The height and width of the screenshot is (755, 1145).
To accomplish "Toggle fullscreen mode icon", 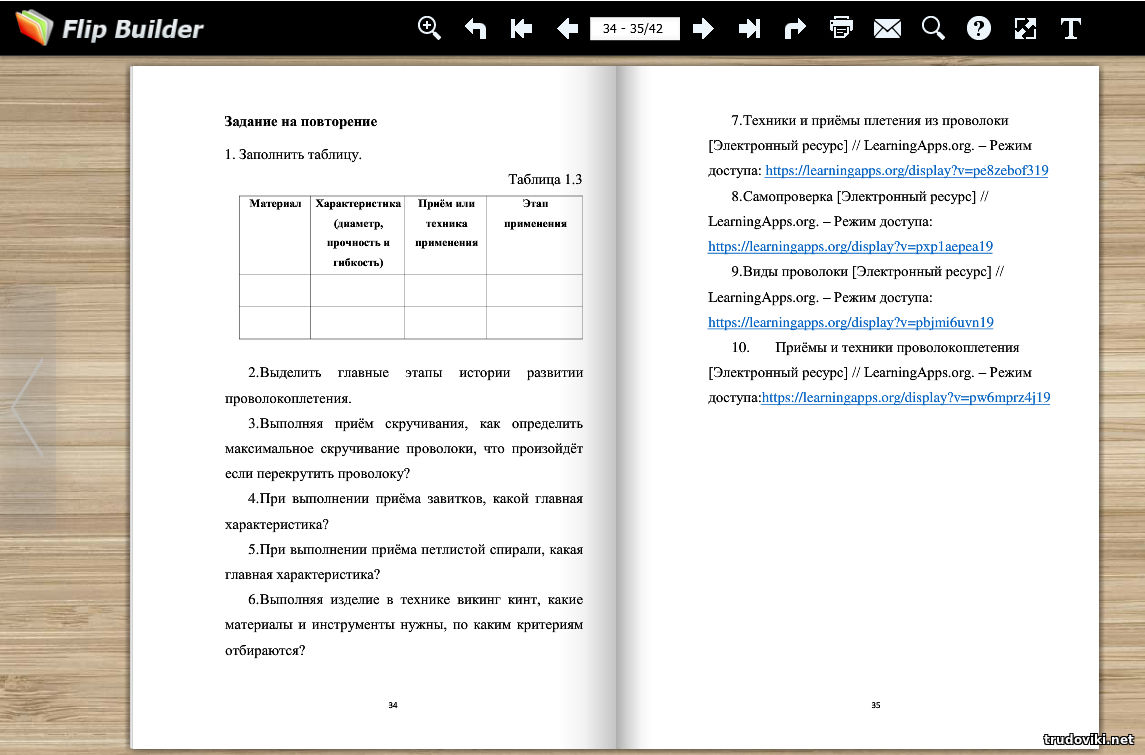I will click(1025, 28).
